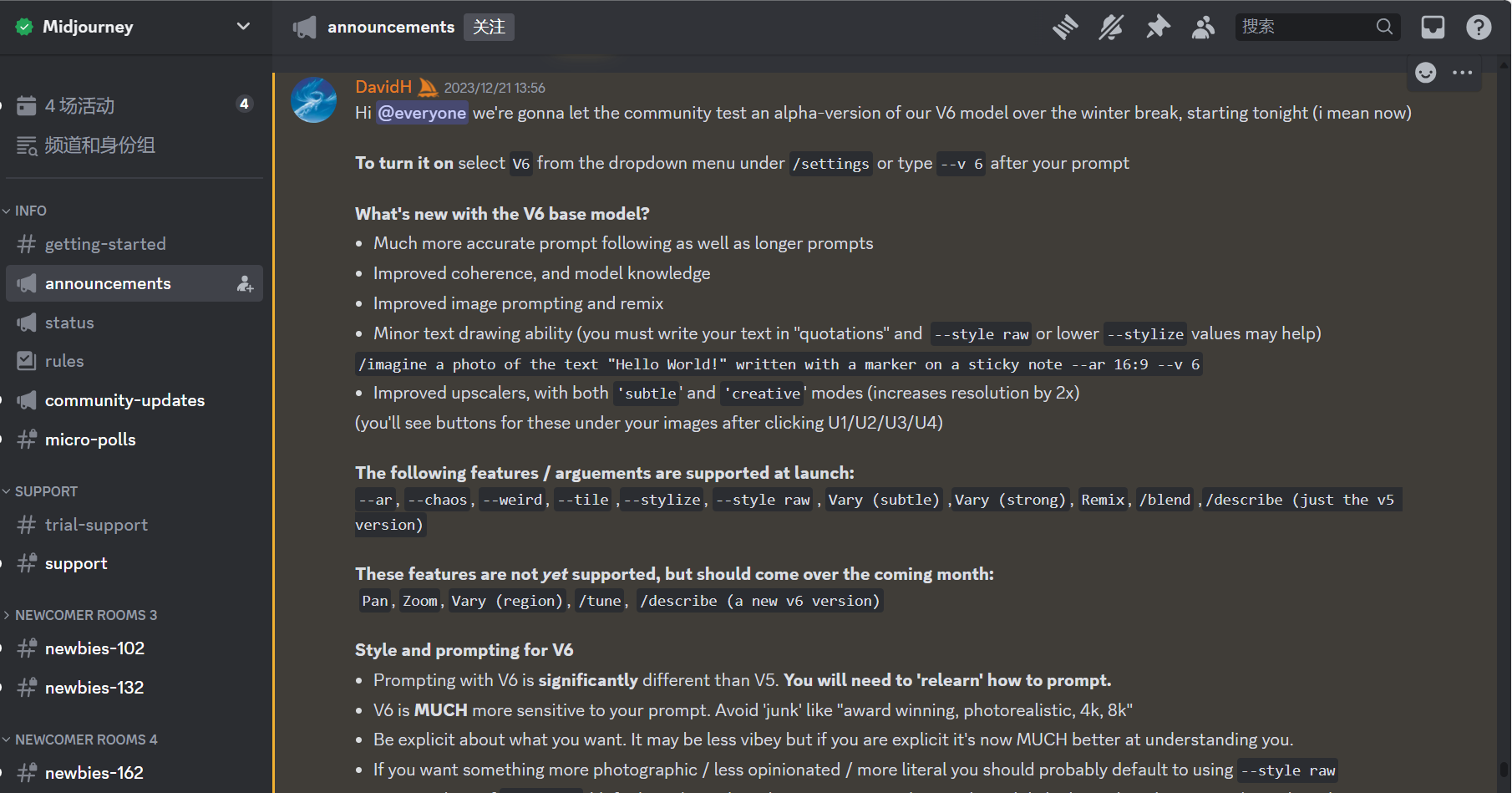The image size is (1512, 793).
Task: Open the community-updates channel
Action: [x=134, y=400]
